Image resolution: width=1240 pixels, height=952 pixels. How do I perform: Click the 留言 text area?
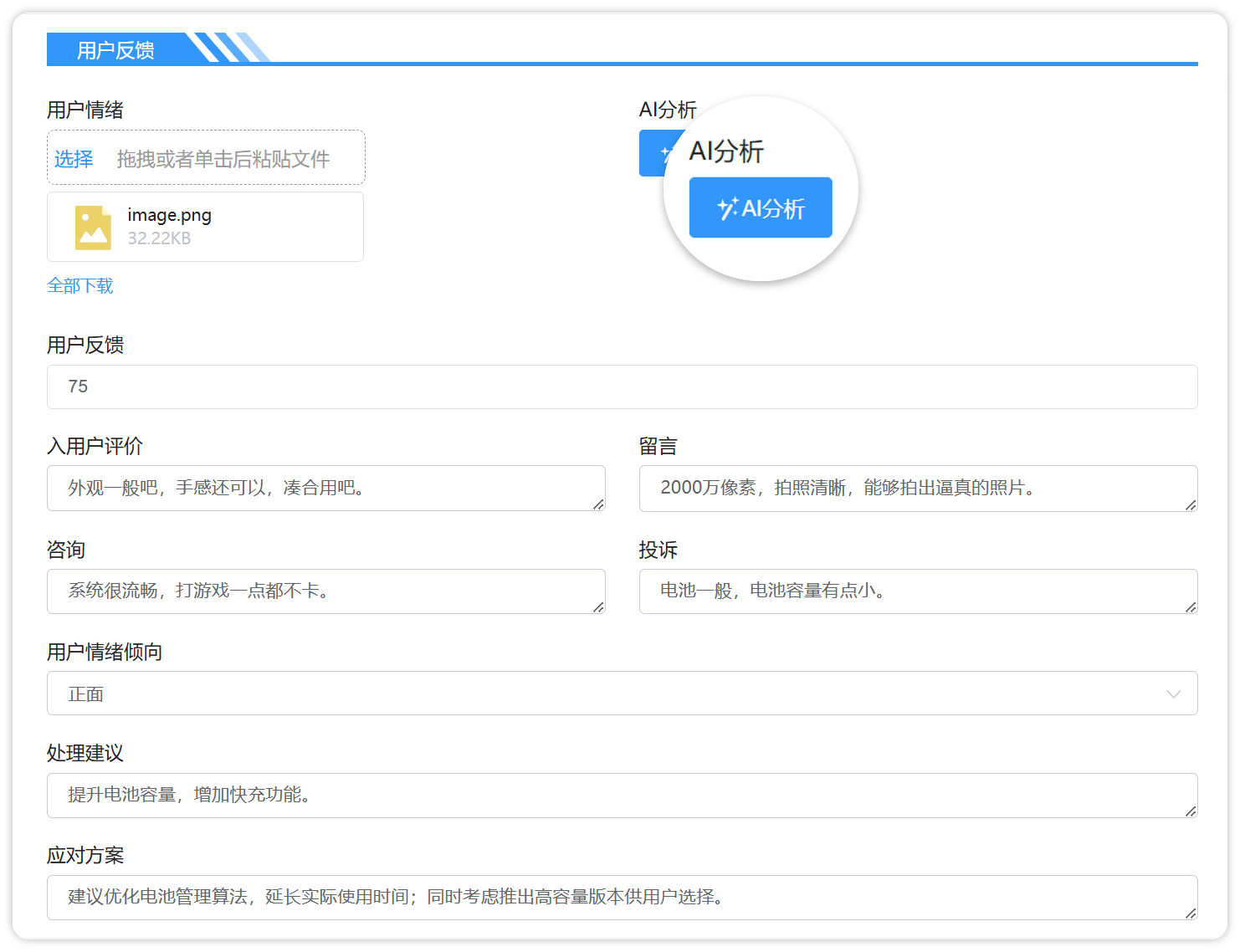(918, 489)
